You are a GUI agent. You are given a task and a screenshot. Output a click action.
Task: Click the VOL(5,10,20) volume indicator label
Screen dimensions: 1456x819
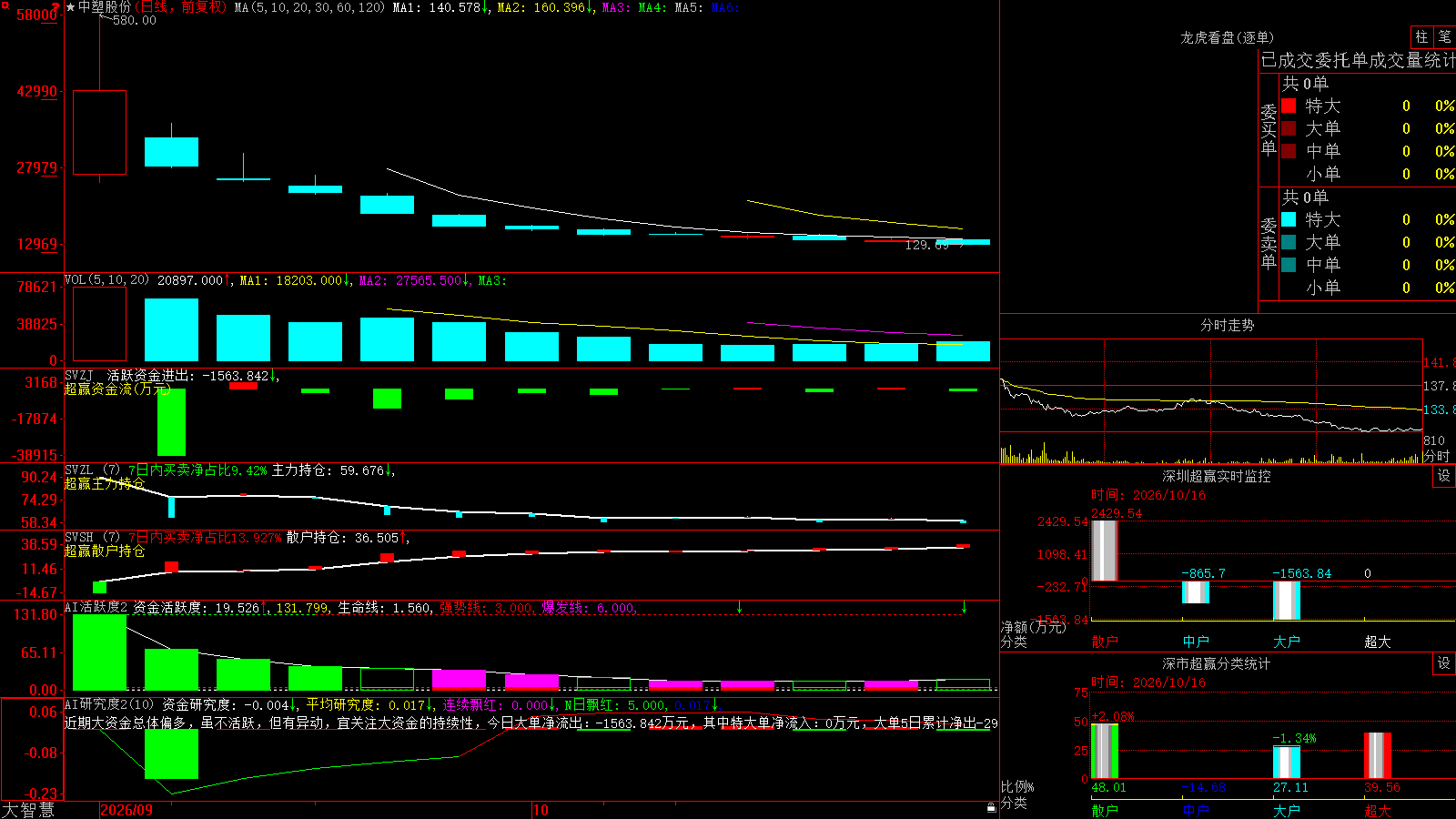(x=106, y=280)
